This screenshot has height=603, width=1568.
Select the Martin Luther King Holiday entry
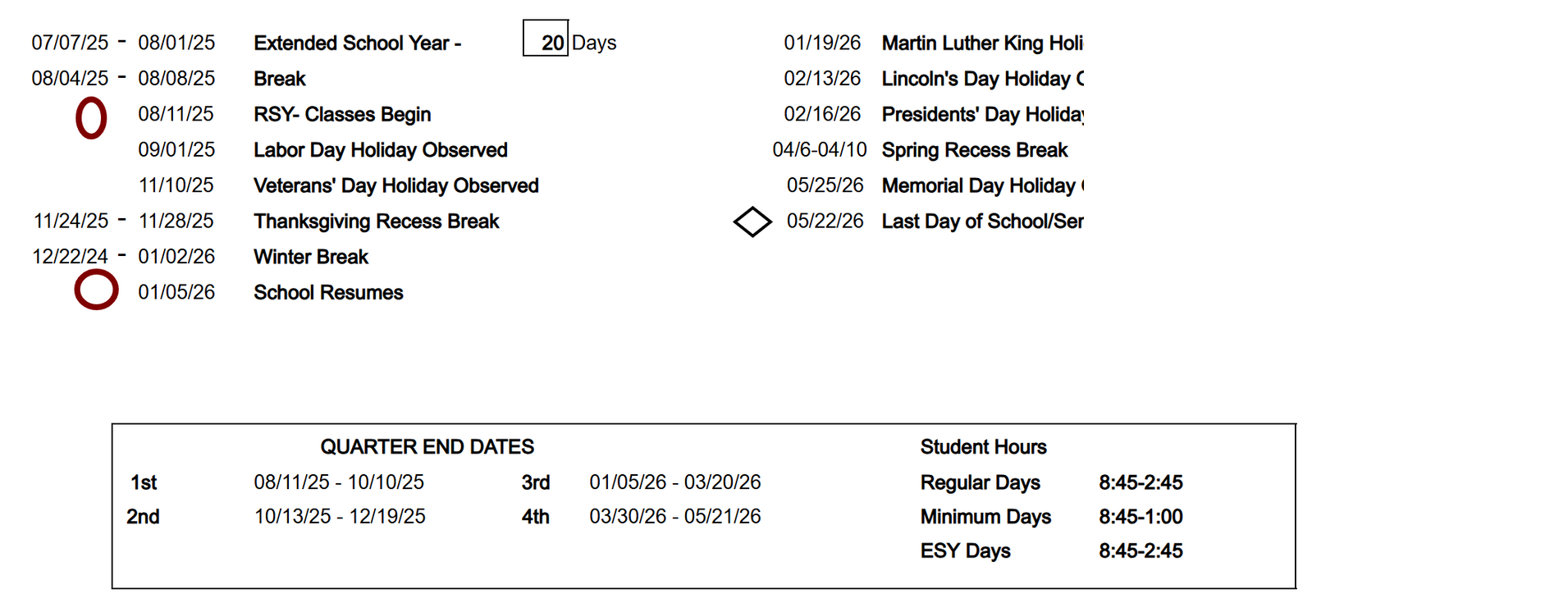pos(981,43)
